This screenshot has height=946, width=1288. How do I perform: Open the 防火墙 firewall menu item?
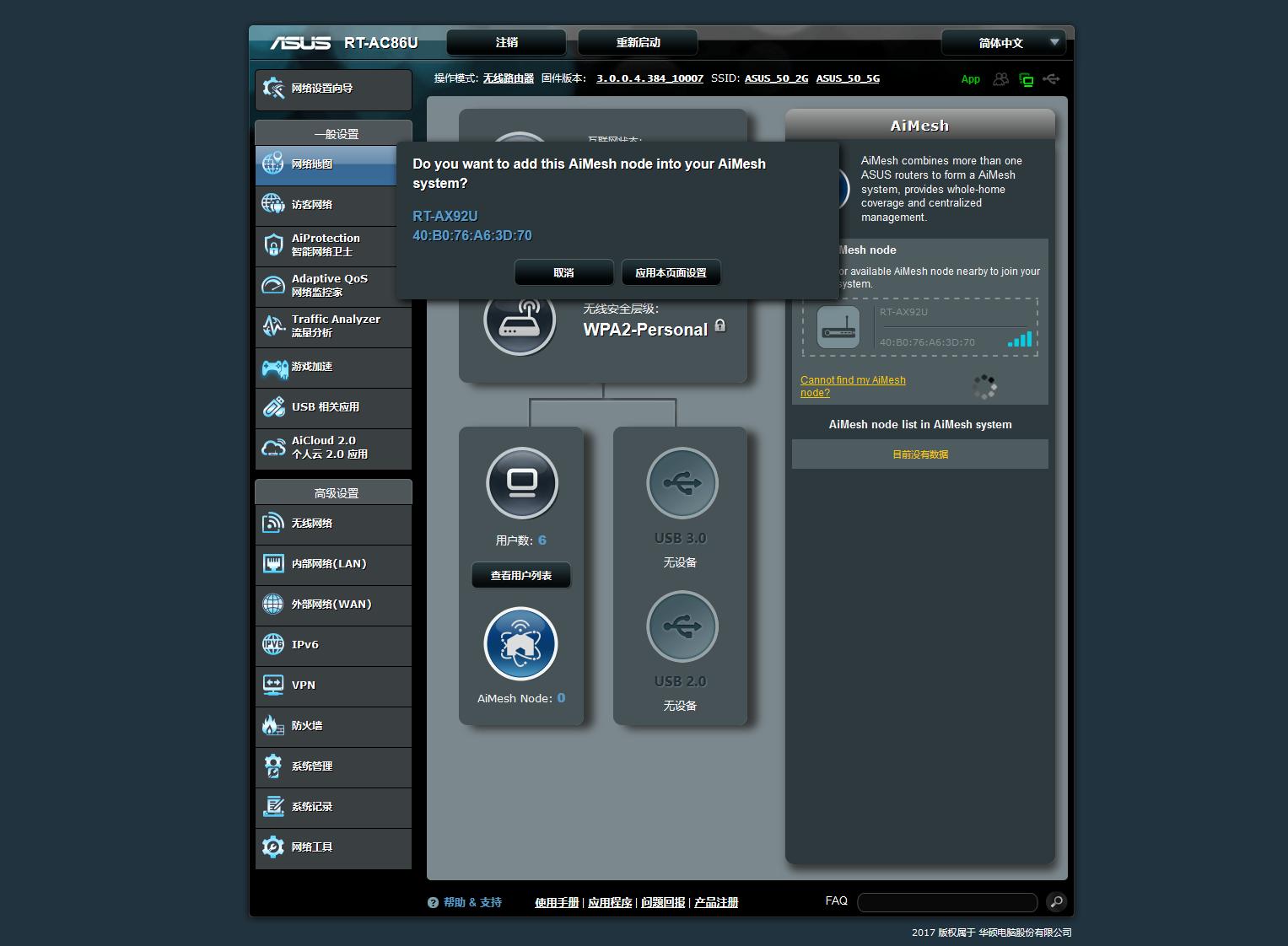pyautogui.click(x=333, y=726)
